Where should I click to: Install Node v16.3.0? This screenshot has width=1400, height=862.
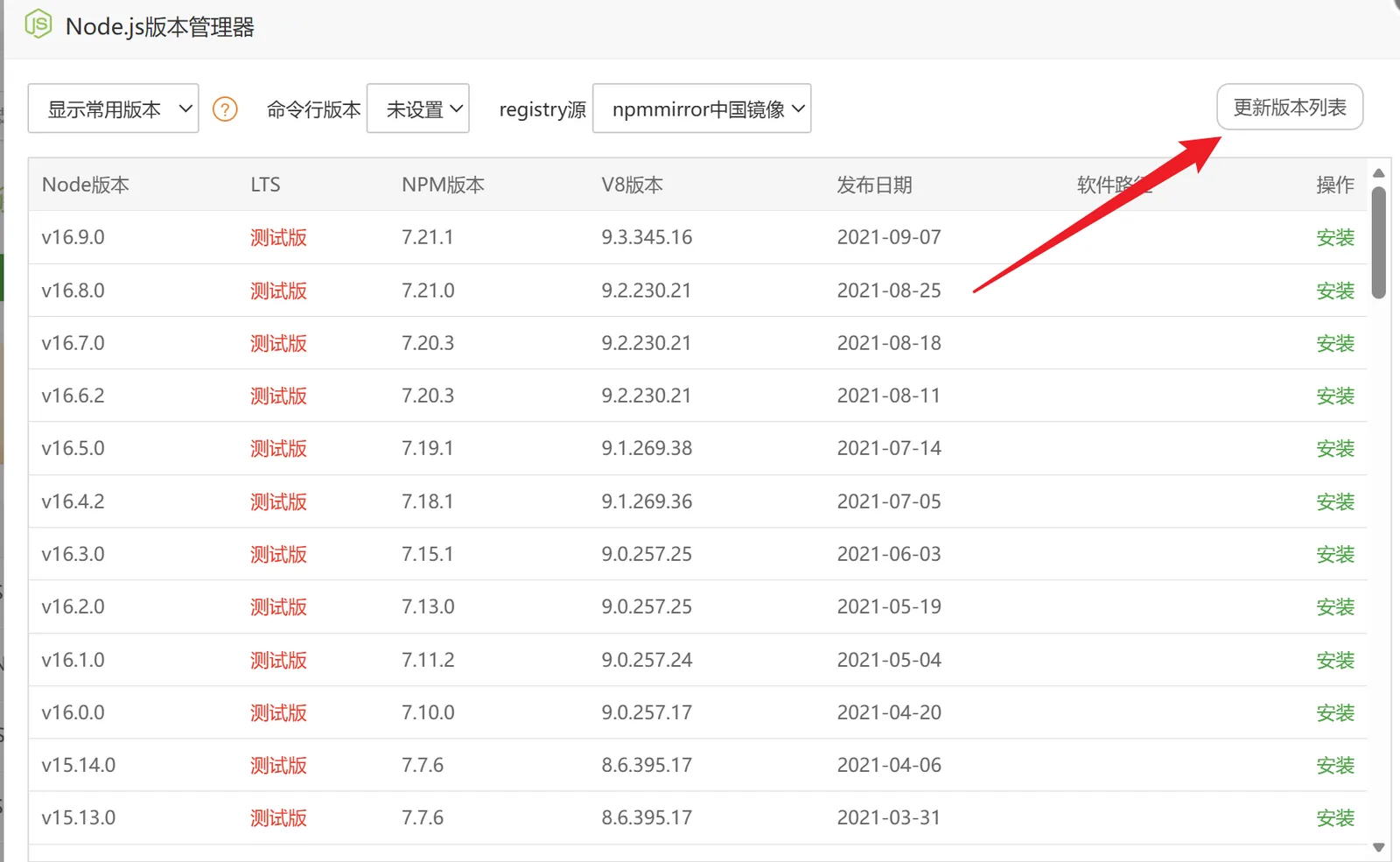tap(1335, 554)
